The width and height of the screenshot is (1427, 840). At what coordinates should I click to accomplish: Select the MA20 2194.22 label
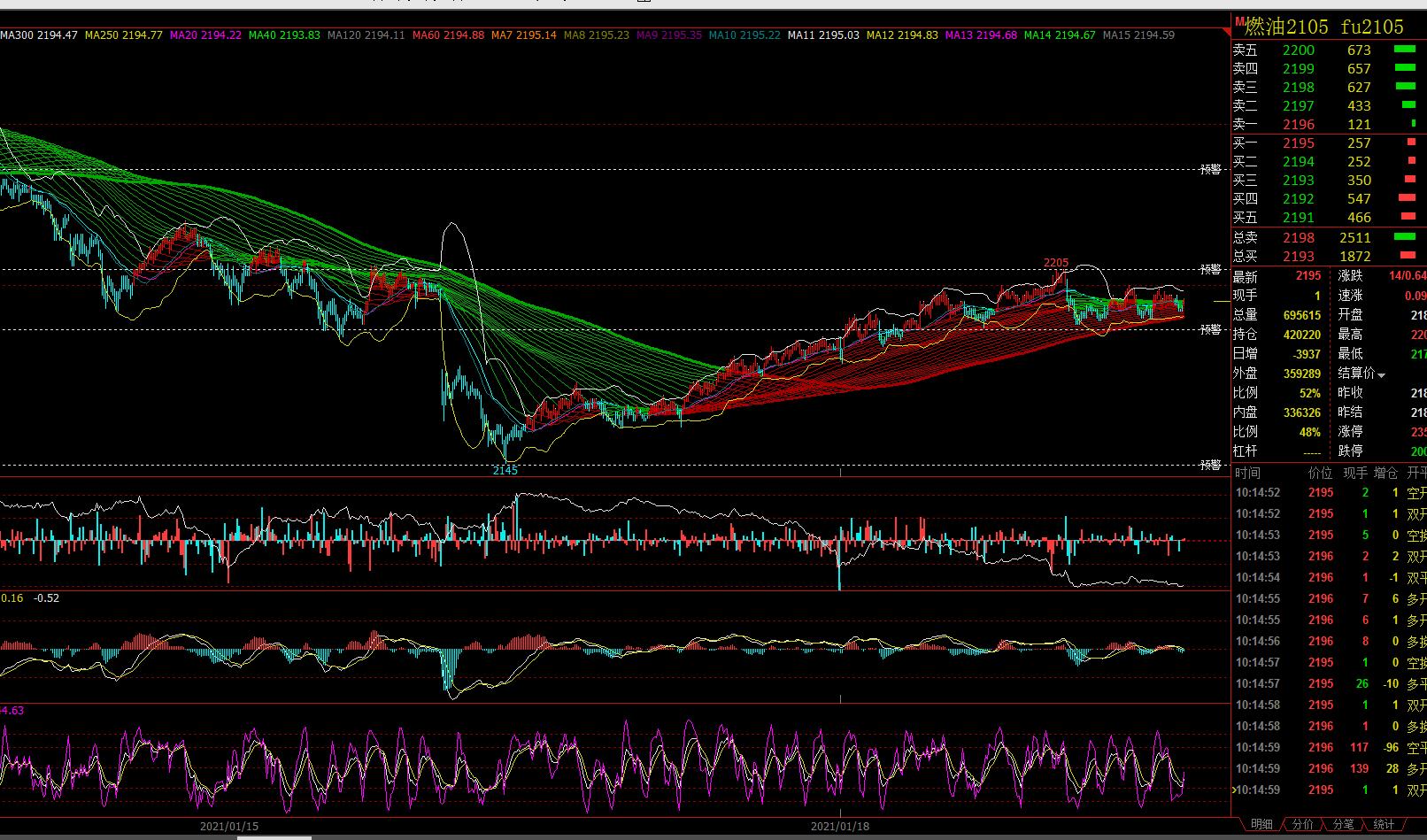(205, 35)
